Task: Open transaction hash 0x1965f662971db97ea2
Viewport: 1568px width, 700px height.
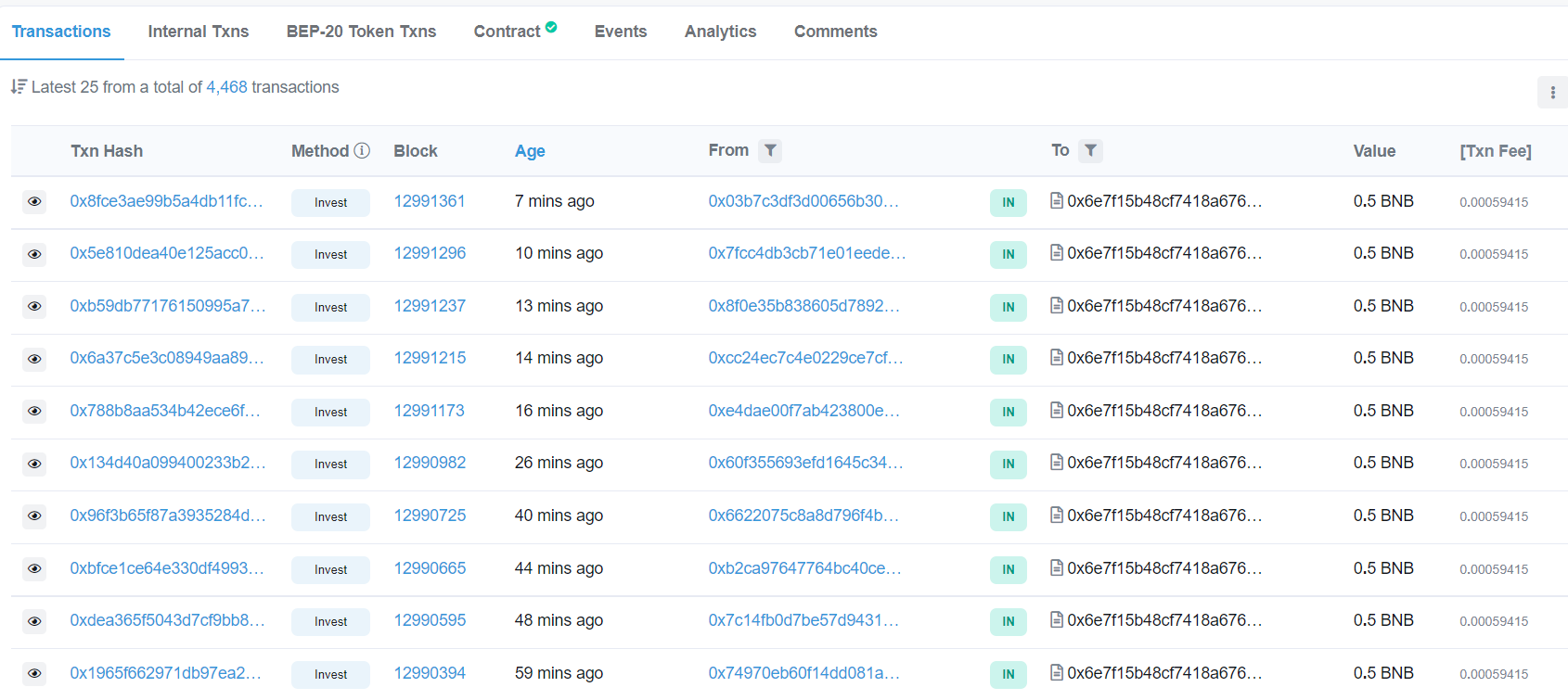Action: click(165, 673)
